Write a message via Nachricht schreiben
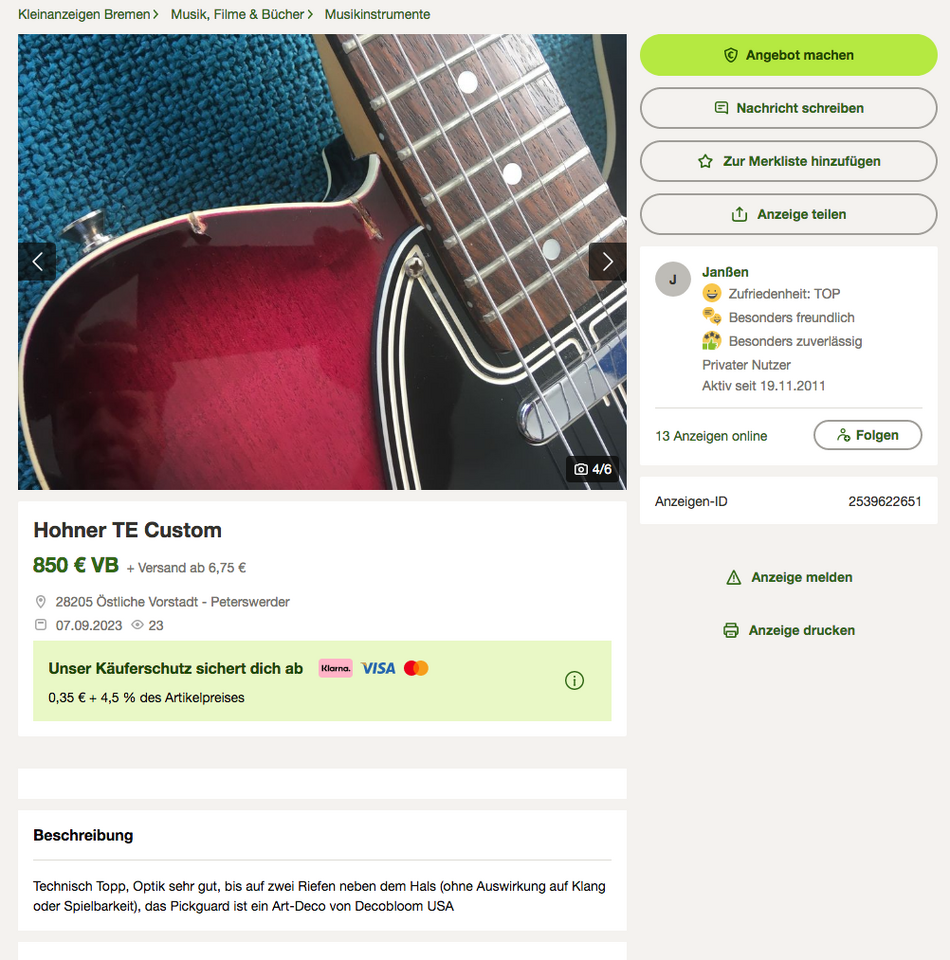Screen dimensions: 950x960 point(788,108)
